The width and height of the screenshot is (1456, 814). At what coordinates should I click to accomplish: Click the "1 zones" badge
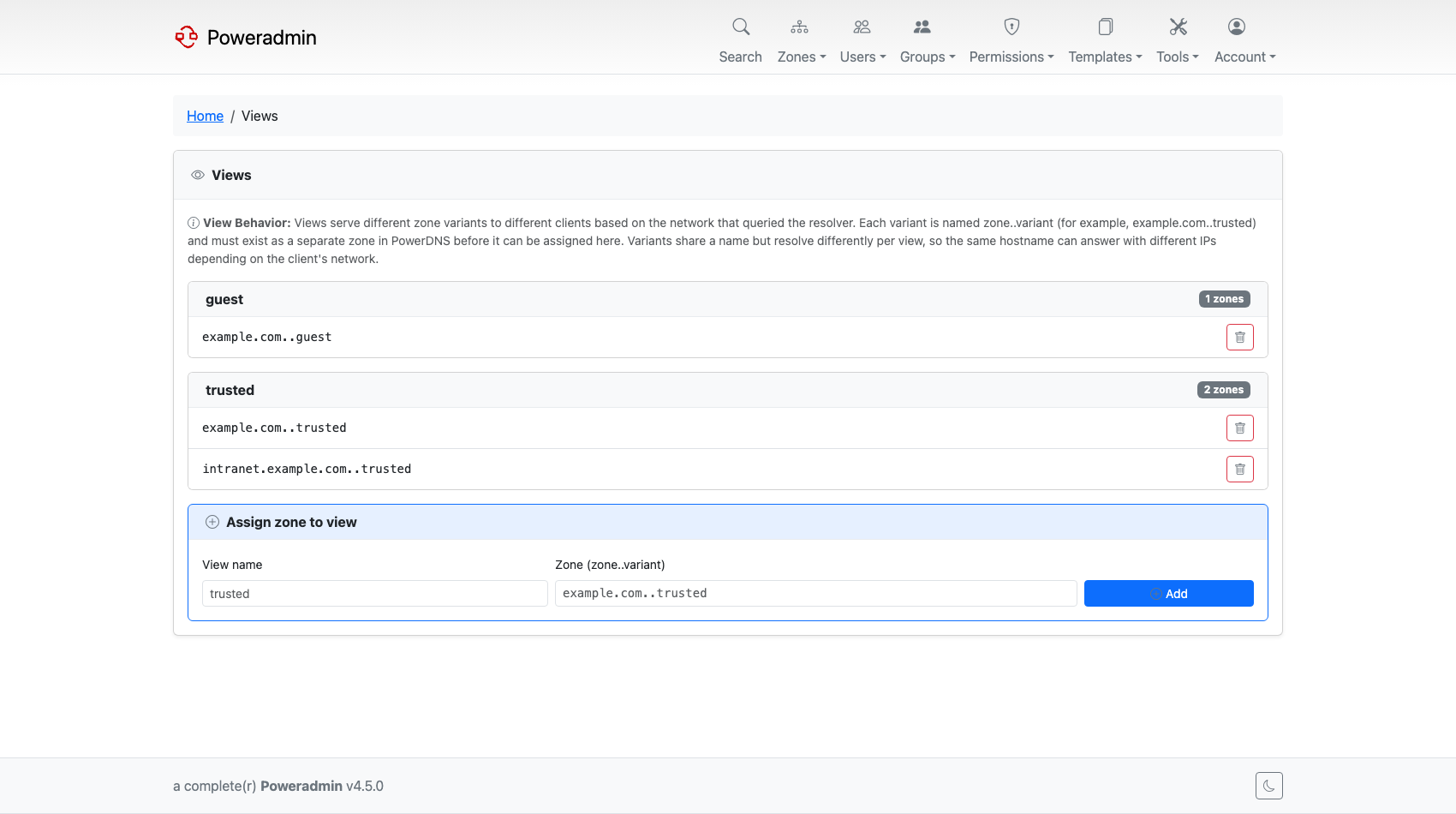(x=1224, y=299)
